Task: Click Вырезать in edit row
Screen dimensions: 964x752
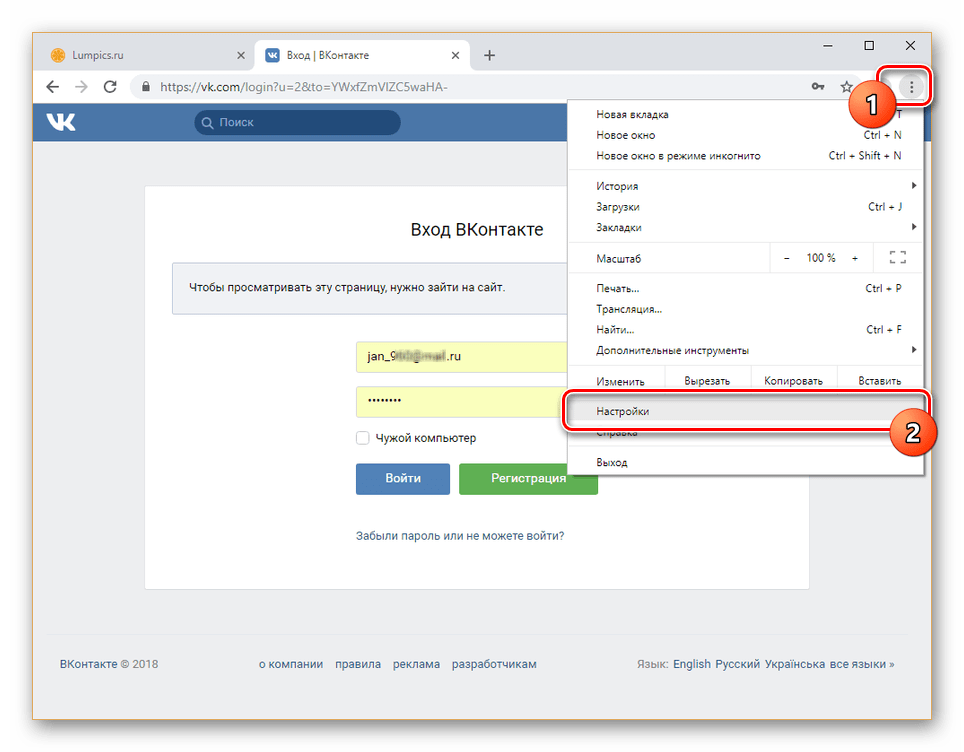Action: point(707,381)
